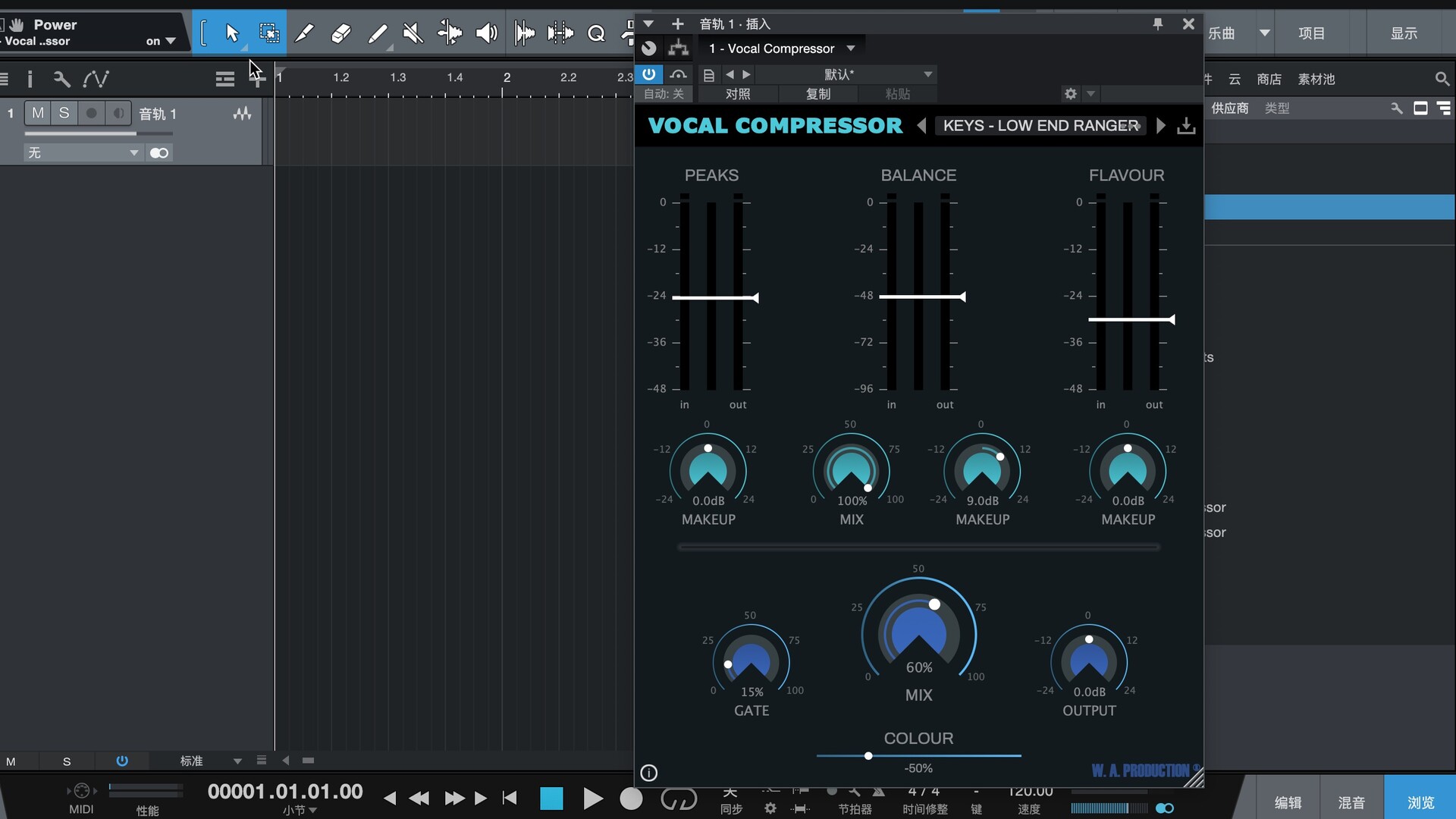Select the Bend tool
Screen dimensions: 1456x819
[x=450, y=33]
